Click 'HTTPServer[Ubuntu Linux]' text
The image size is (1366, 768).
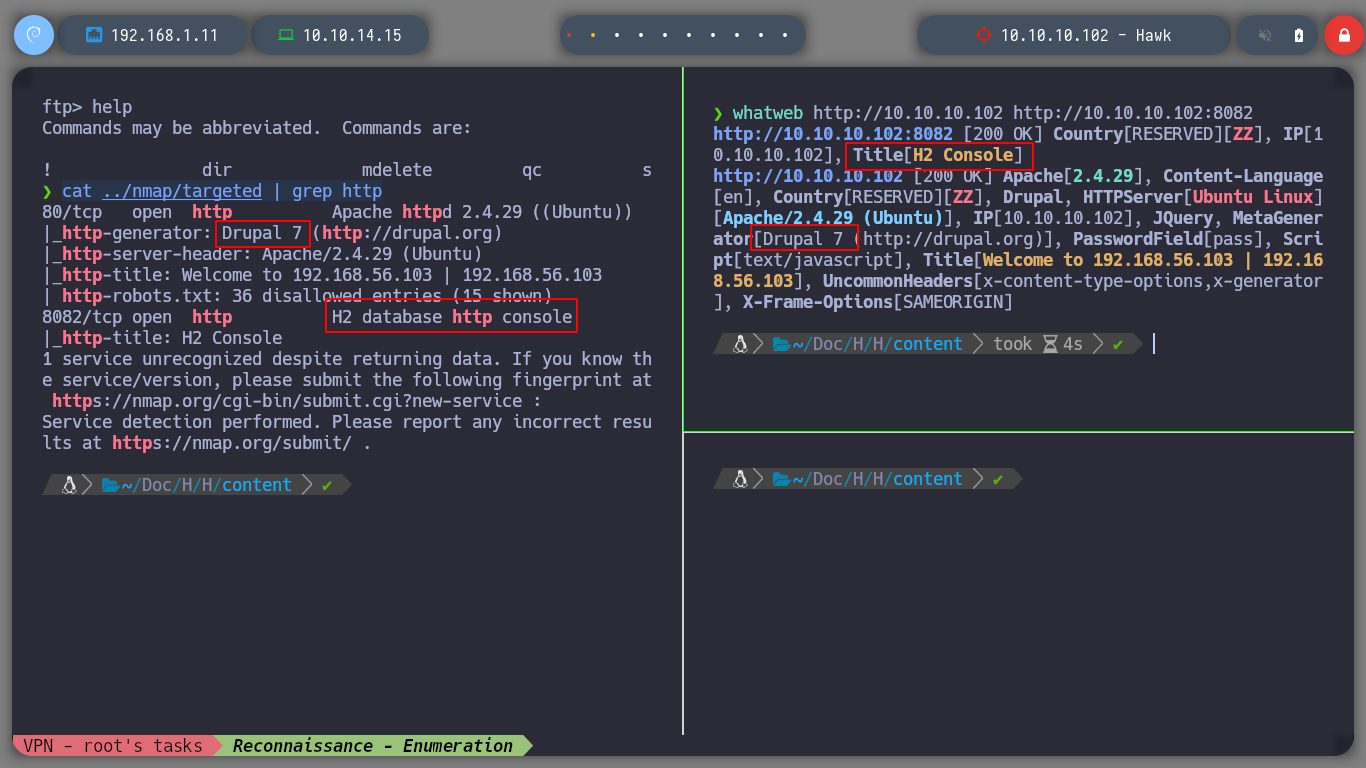pos(1203,197)
